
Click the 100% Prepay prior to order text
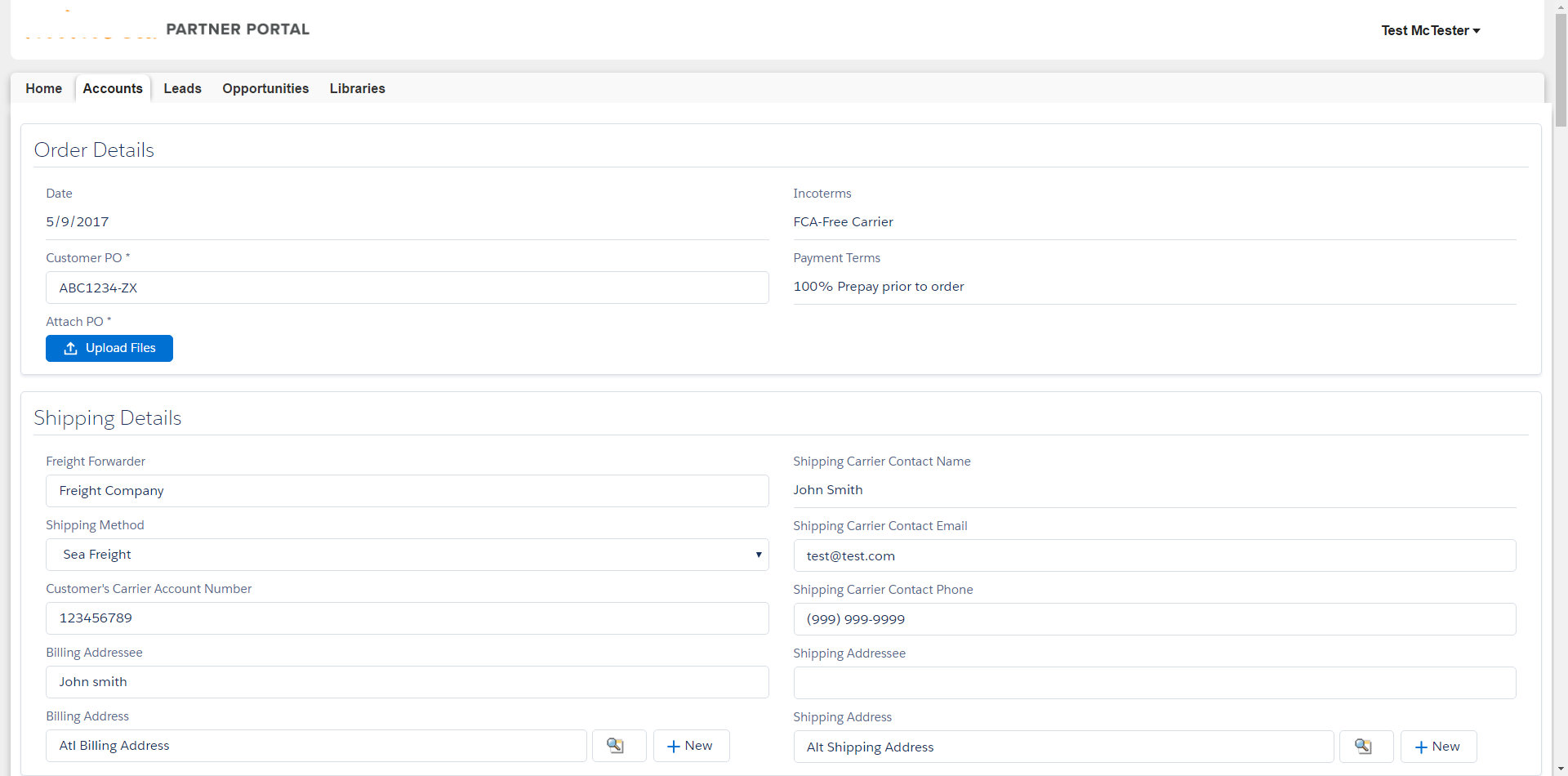pos(879,287)
